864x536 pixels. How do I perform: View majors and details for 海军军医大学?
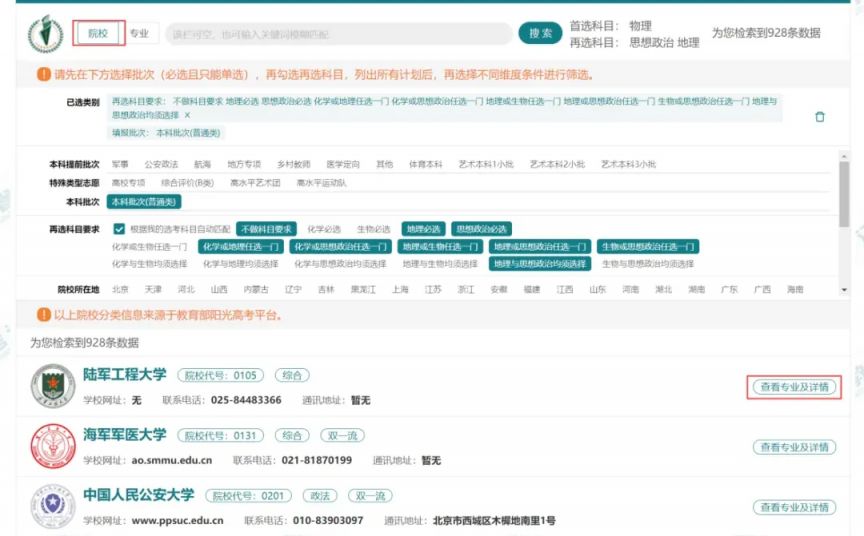794,447
